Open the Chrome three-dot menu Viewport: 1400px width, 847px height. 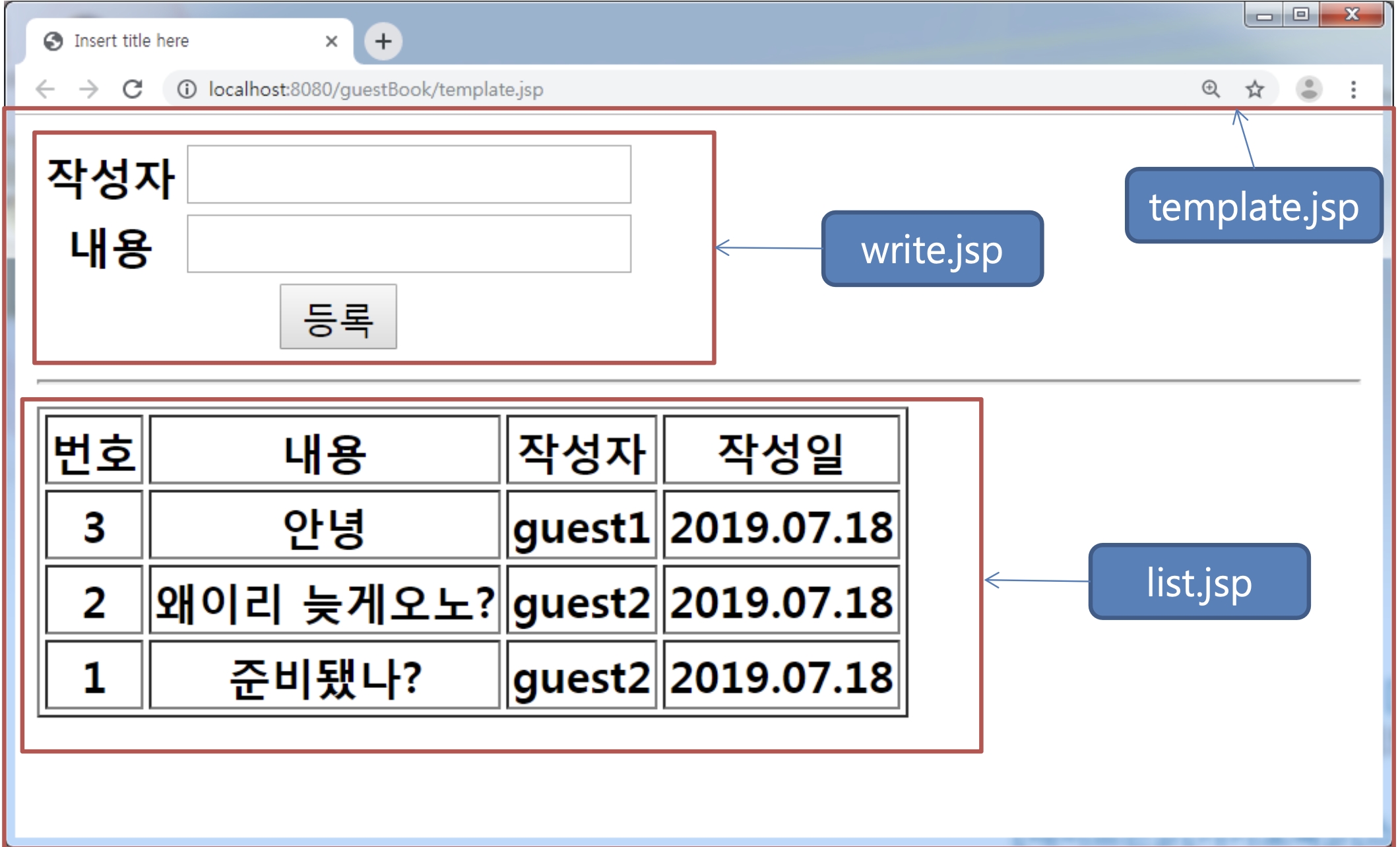(x=1353, y=89)
